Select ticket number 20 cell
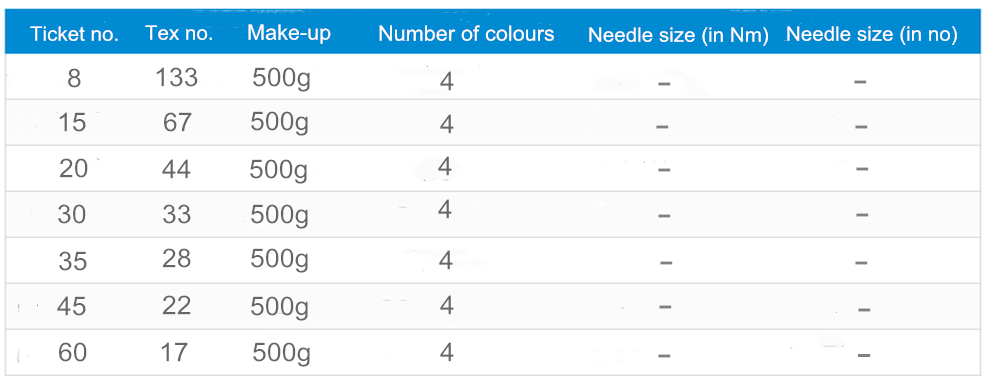986x376 pixels. 73,169
